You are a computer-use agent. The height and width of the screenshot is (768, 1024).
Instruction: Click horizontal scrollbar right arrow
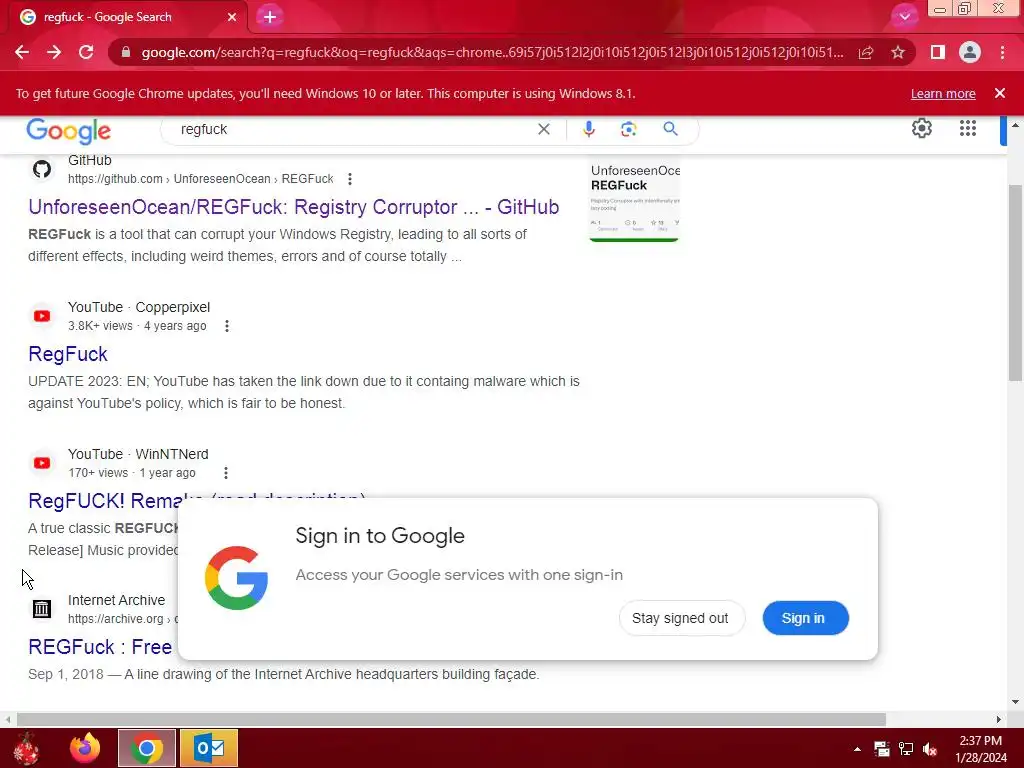(x=999, y=720)
